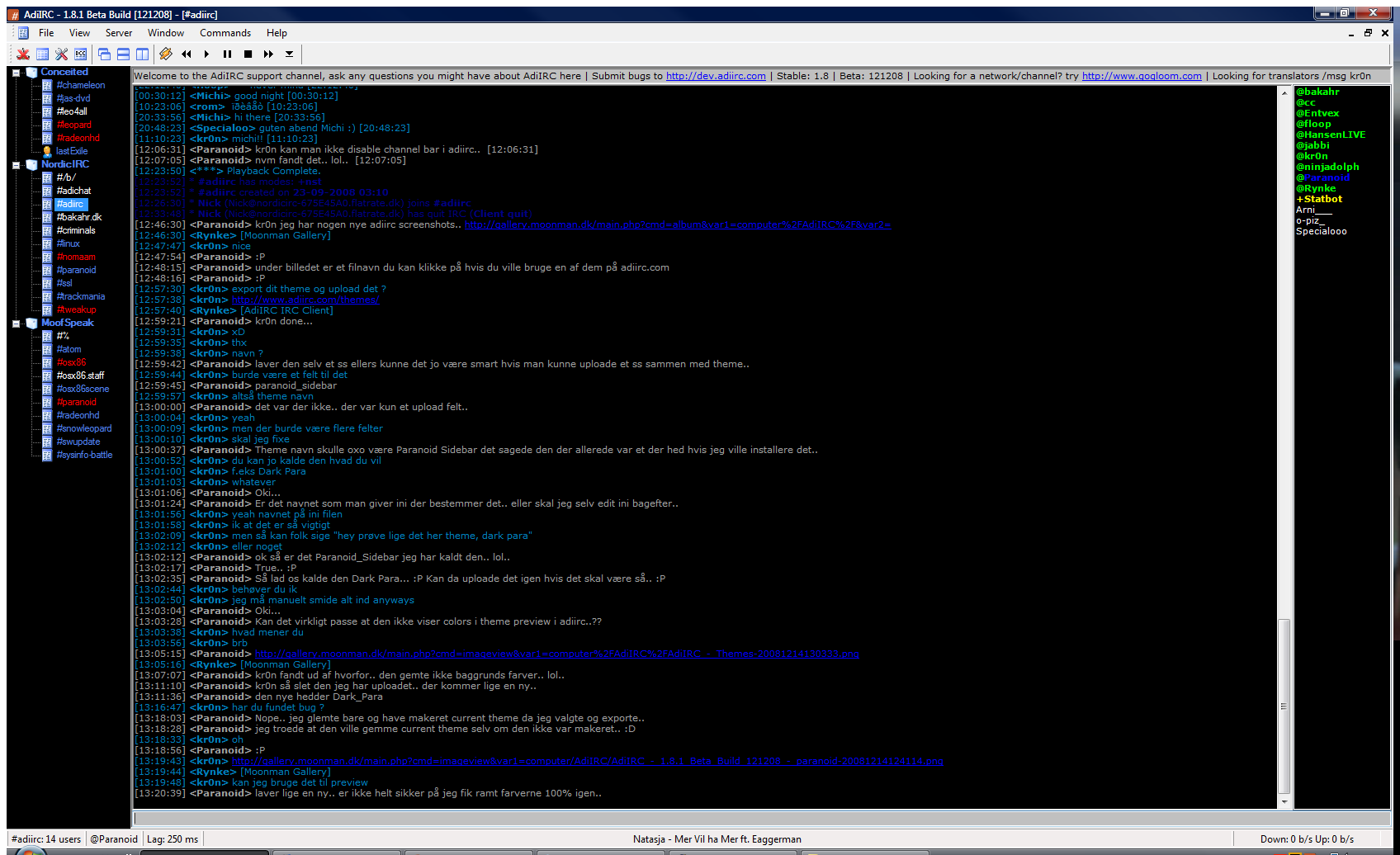Open AdiIRC options via wrench toolbar icon
The height and width of the screenshot is (855, 1400).
[x=61, y=54]
